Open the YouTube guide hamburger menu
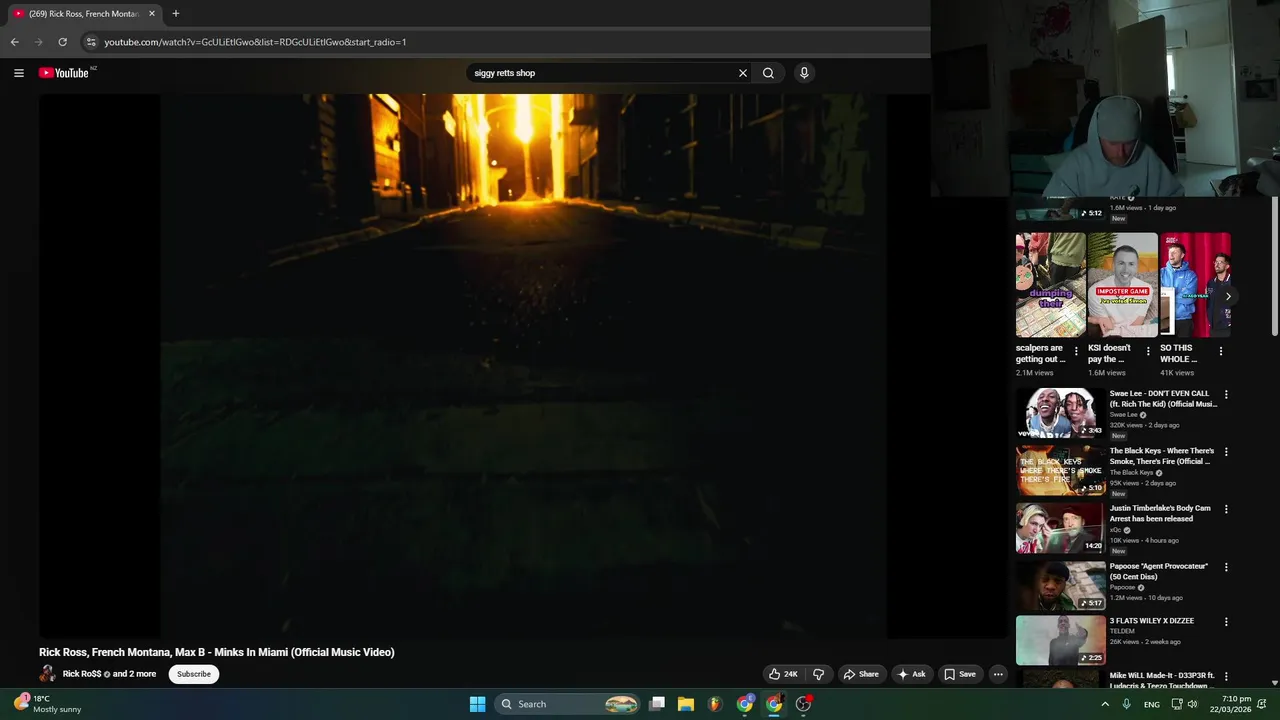Viewport: 1280px width, 720px height. (x=18, y=73)
